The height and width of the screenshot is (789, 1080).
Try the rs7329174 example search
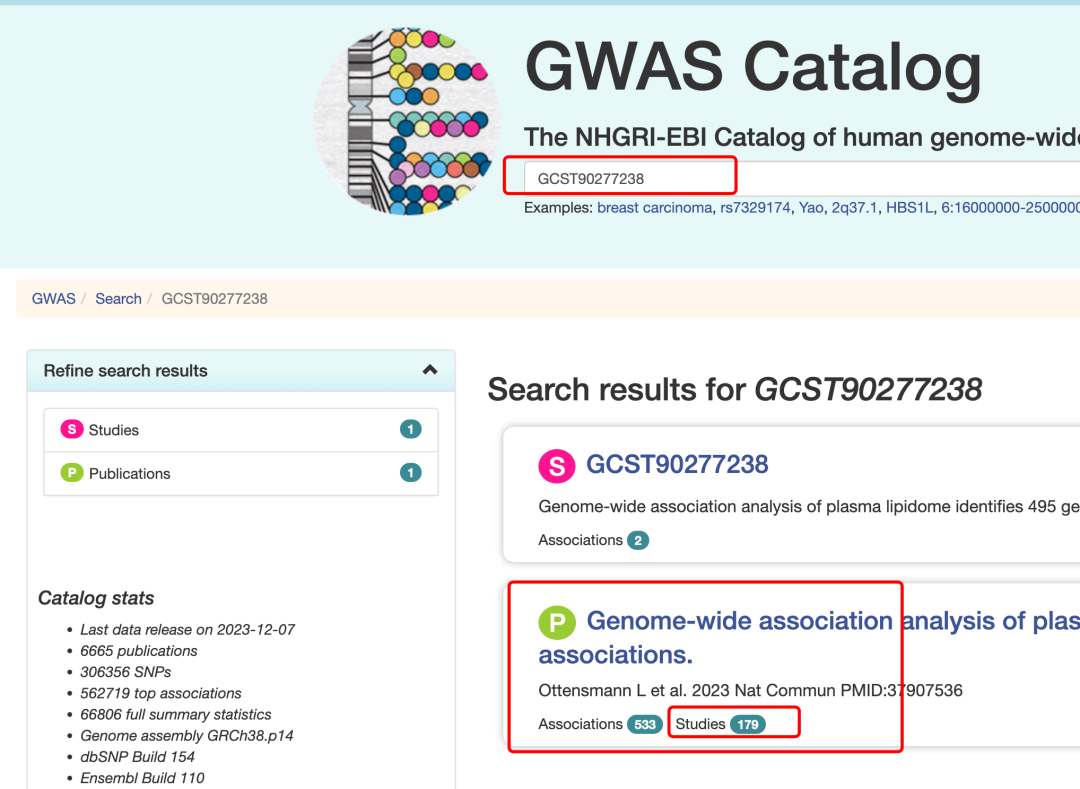756,208
